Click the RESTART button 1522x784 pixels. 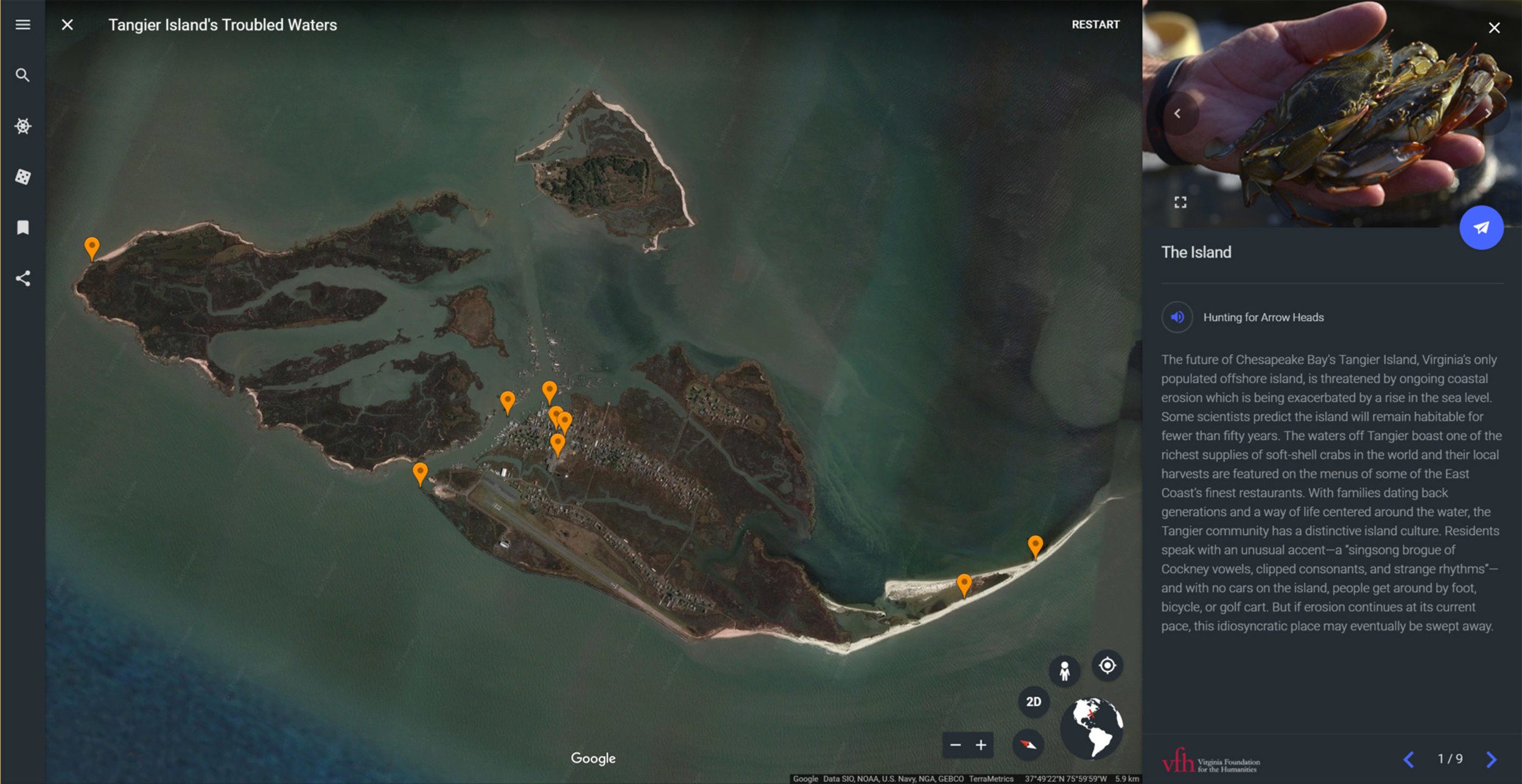click(1095, 25)
